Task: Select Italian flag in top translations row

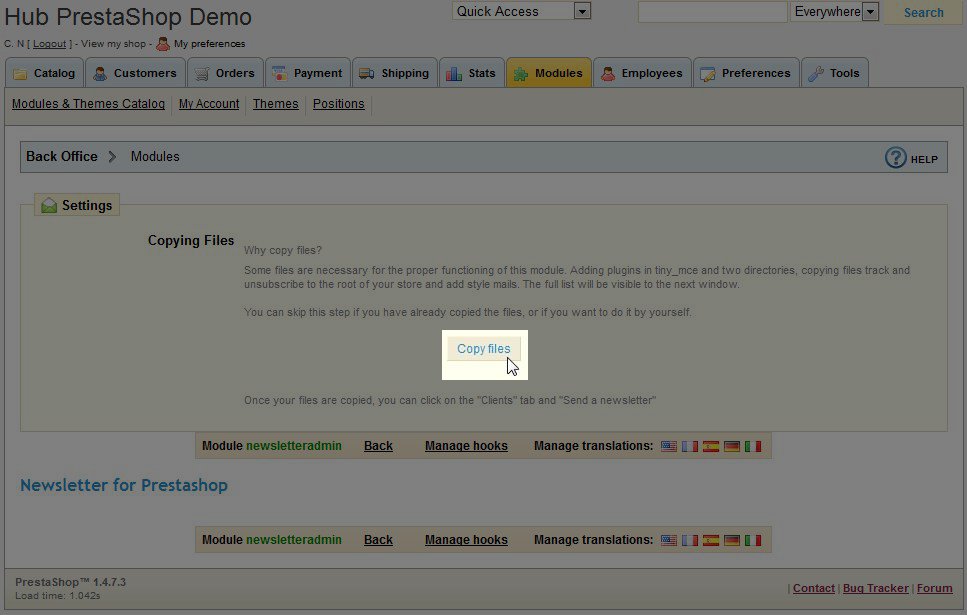Action: pyautogui.click(x=753, y=446)
